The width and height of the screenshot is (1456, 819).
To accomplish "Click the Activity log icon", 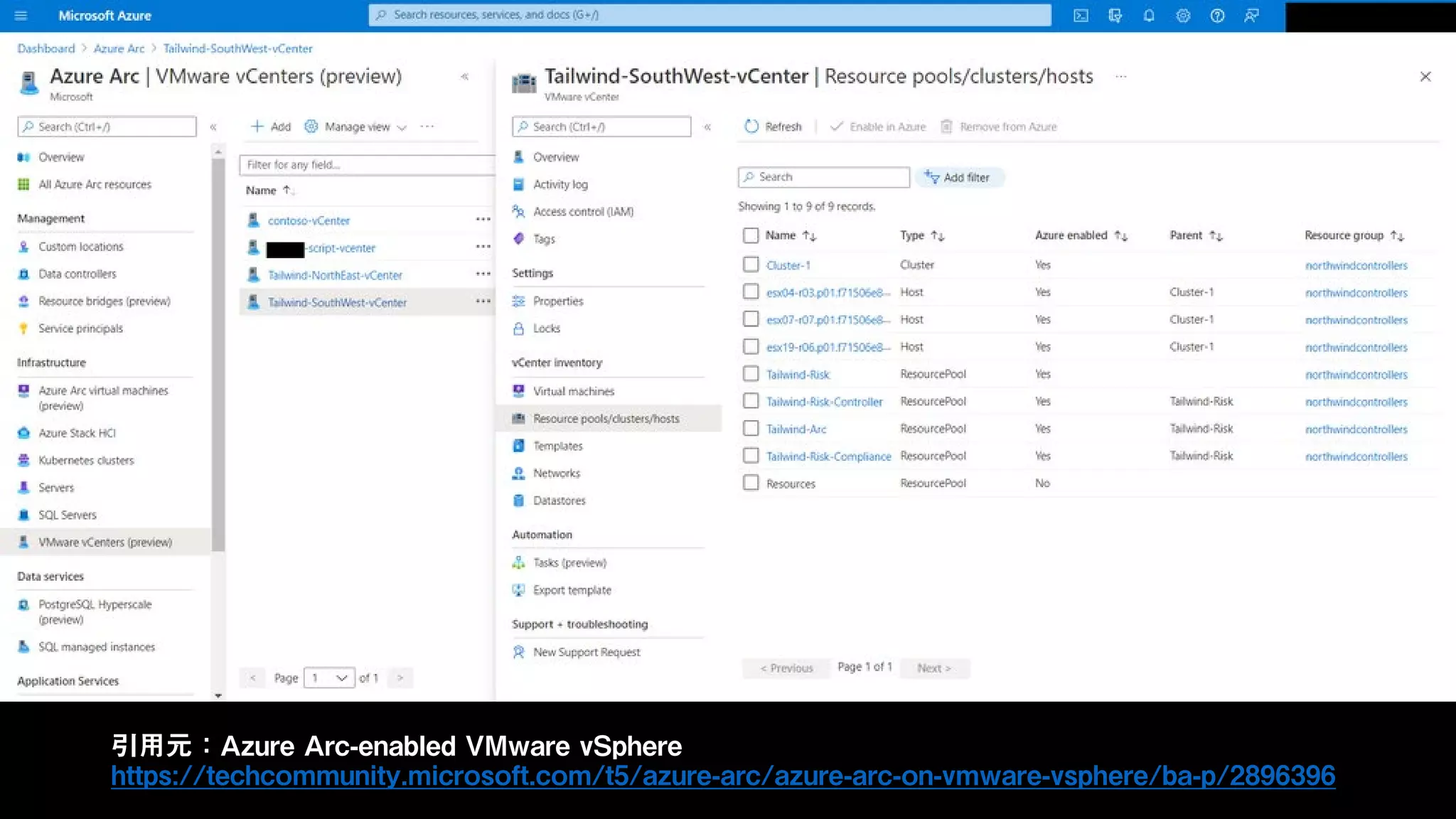I will tap(519, 184).
